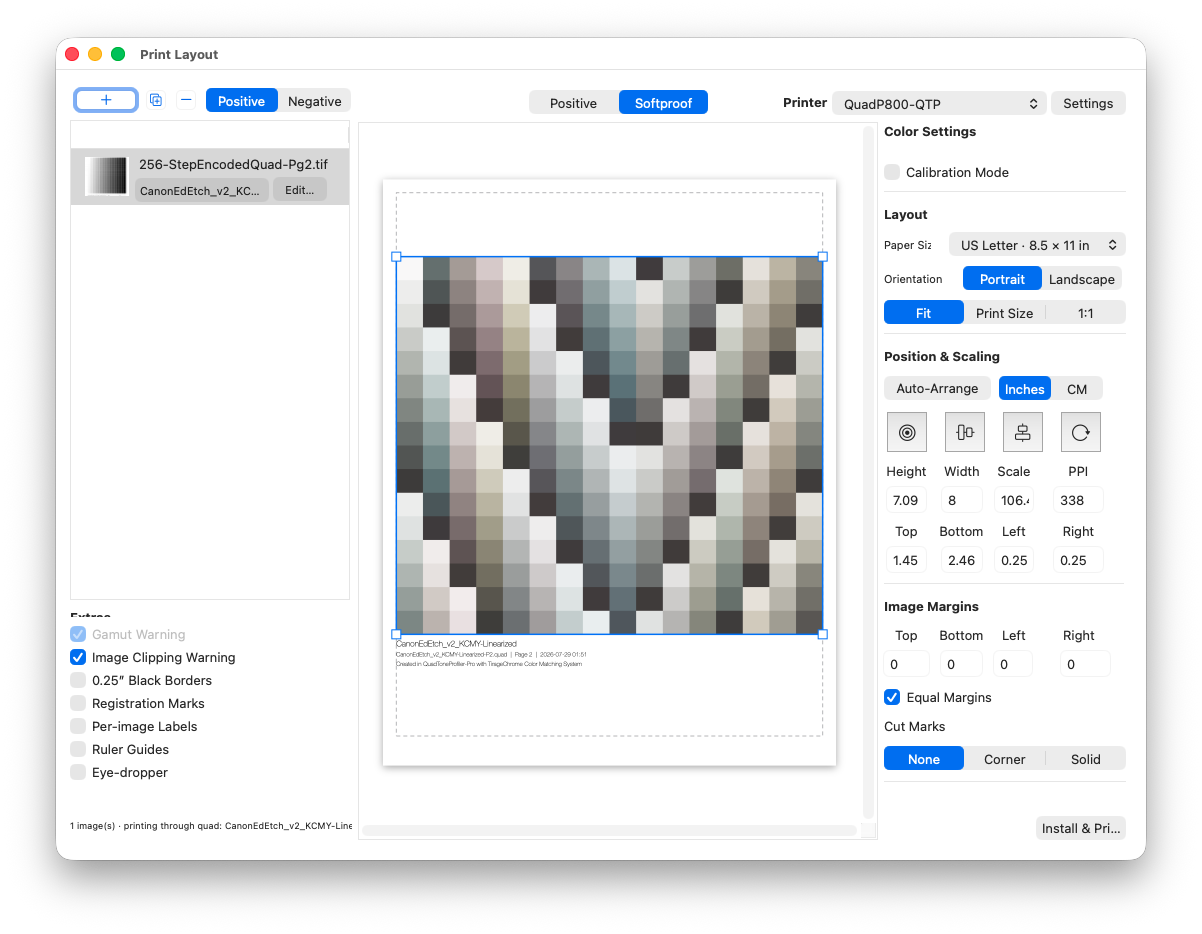Select the Negative image mode segment
This screenshot has width=1202, height=934.
pyautogui.click(x=315, y=101)
